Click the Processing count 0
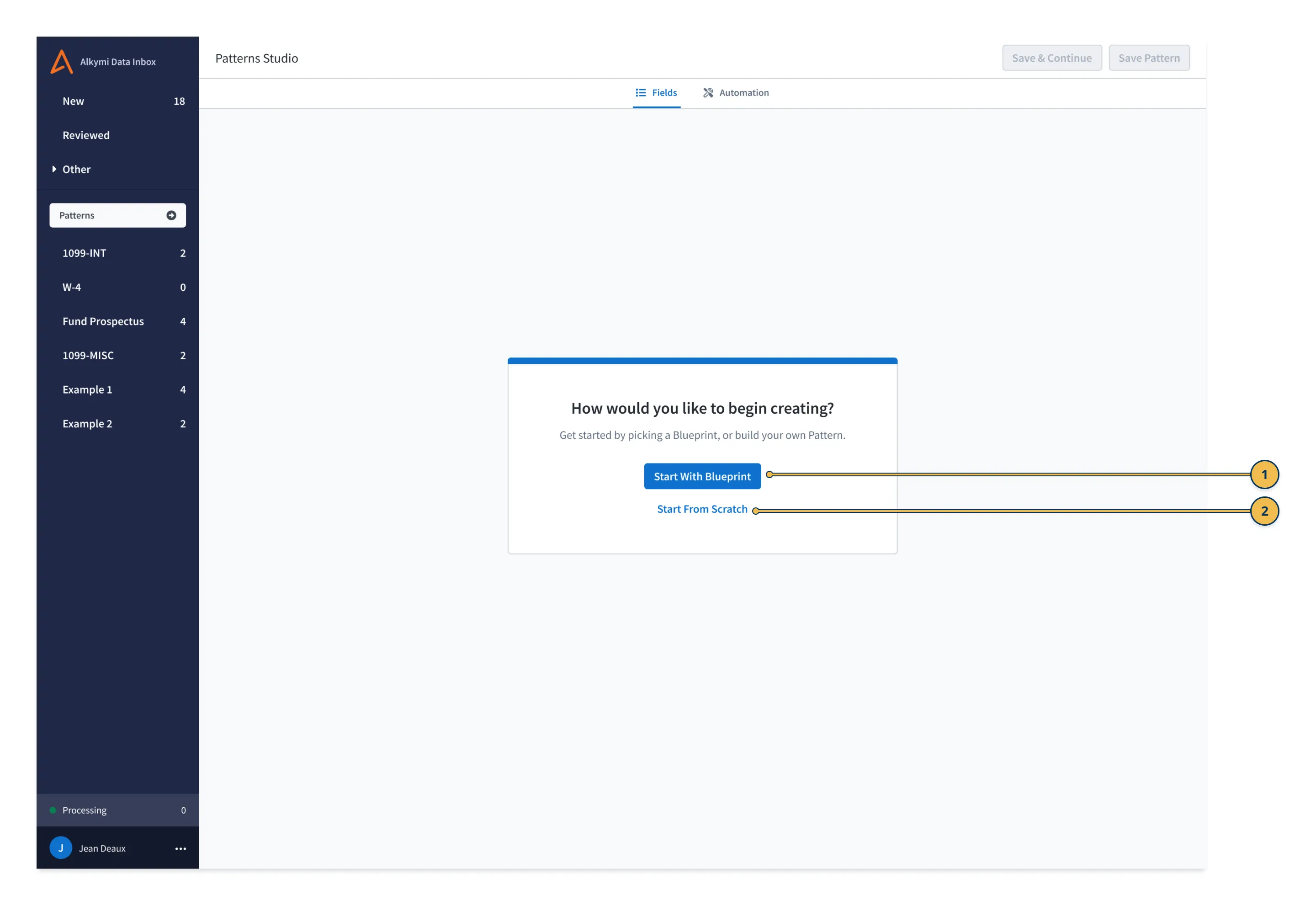The image size is (1316, 906). (183, 810)
